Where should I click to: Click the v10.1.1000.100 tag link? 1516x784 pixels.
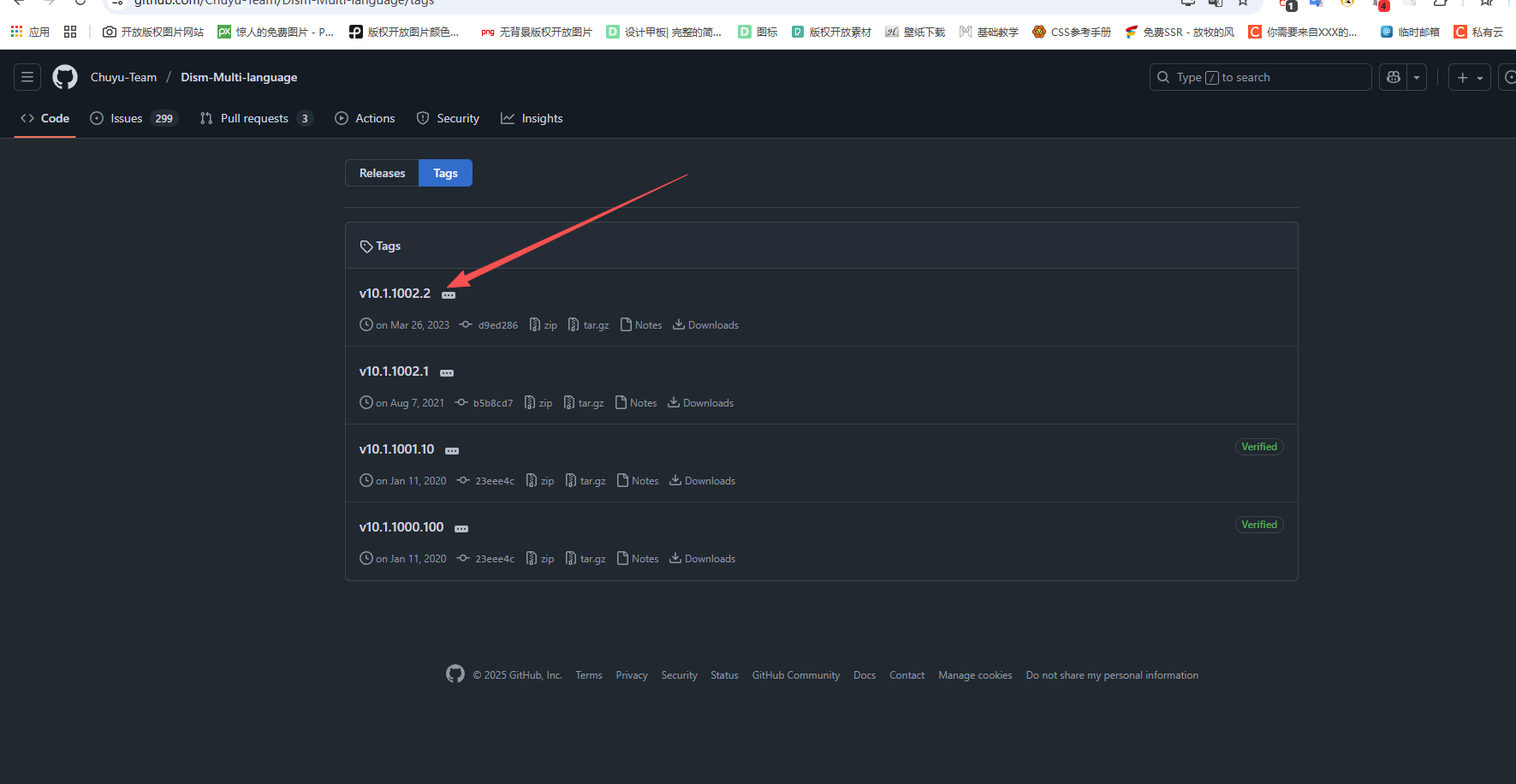(x=401, y=527)
